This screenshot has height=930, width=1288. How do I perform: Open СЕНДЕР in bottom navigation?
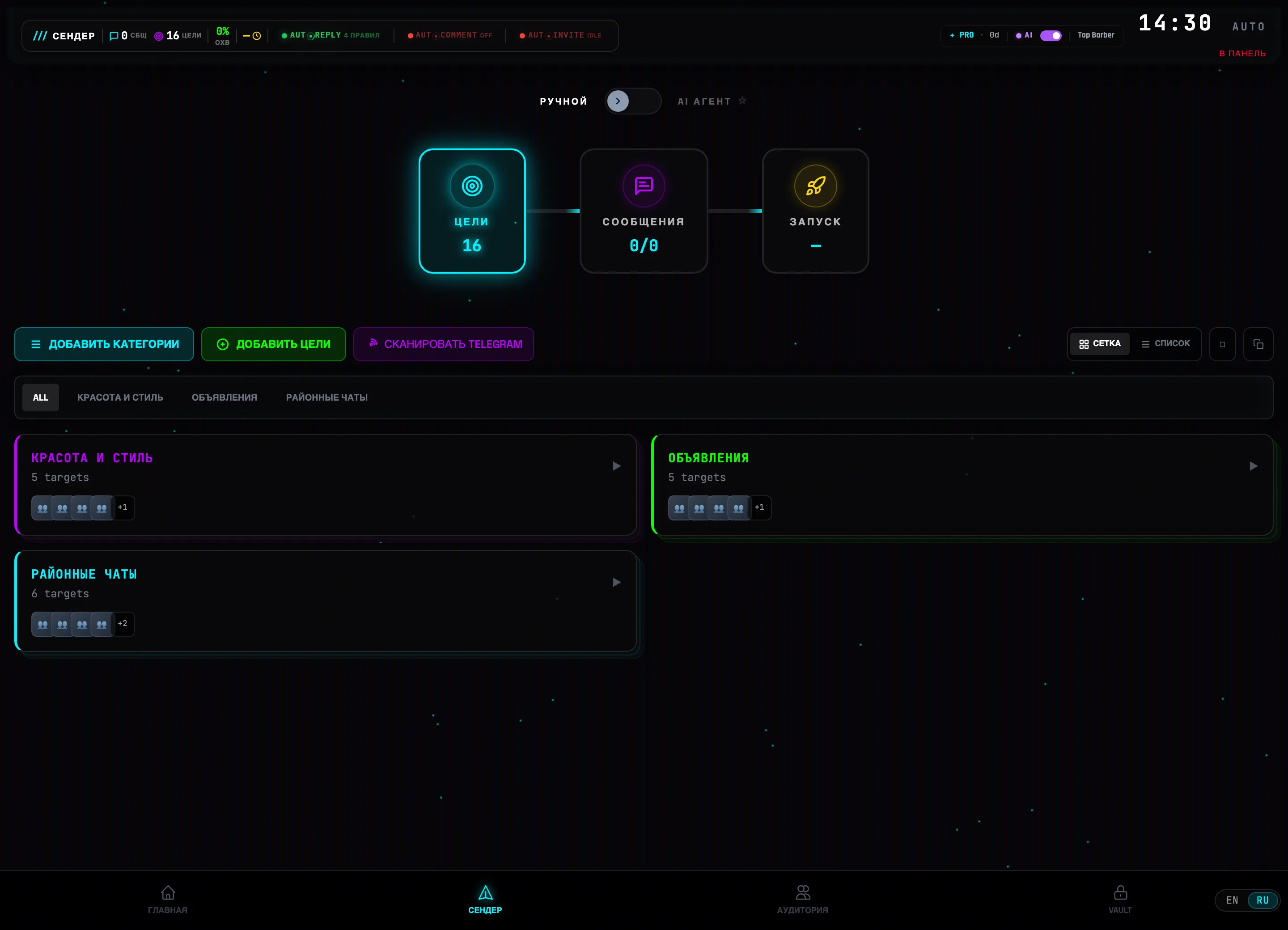[x=485, y=899]
